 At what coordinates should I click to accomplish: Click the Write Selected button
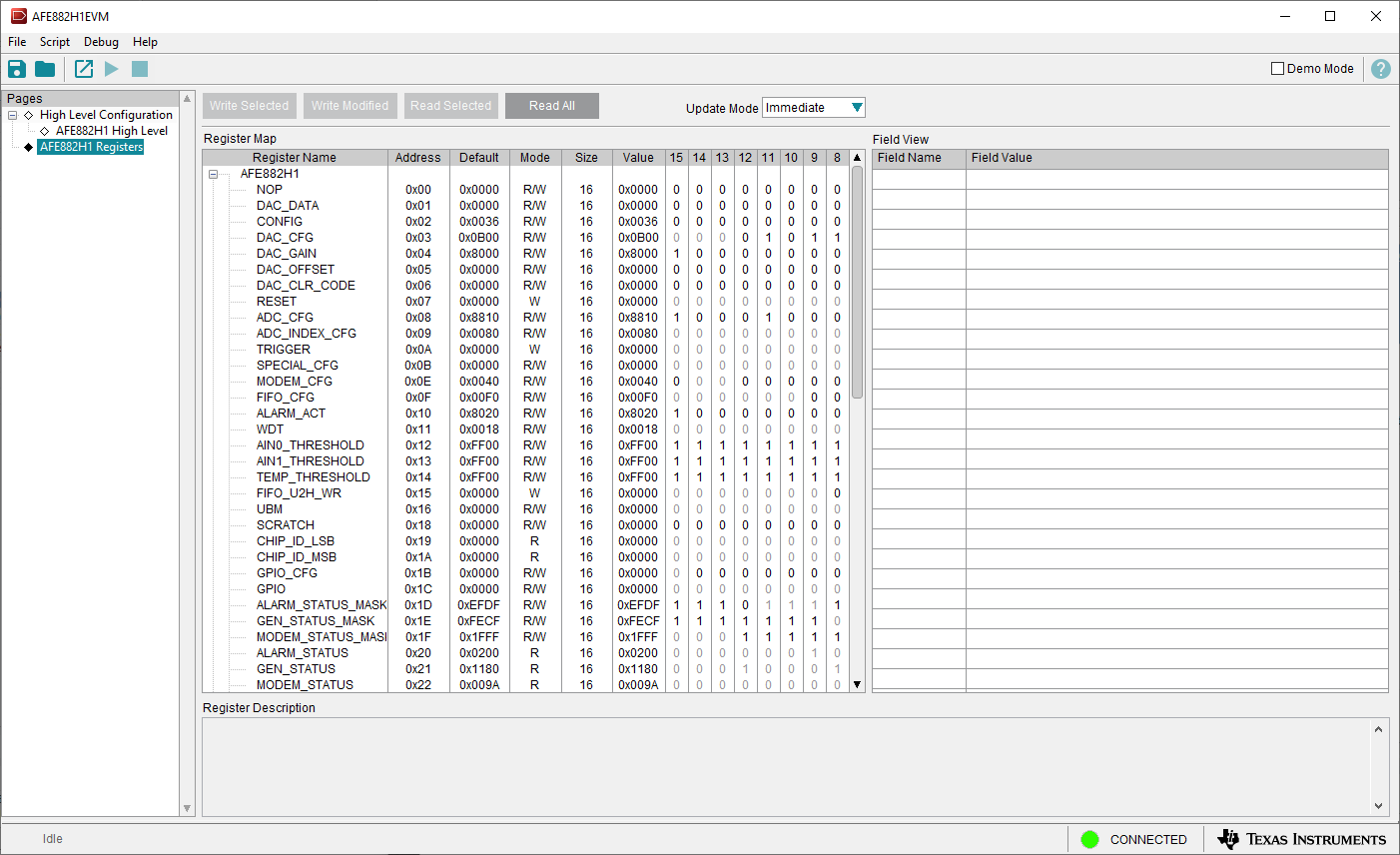click(250, 106)
